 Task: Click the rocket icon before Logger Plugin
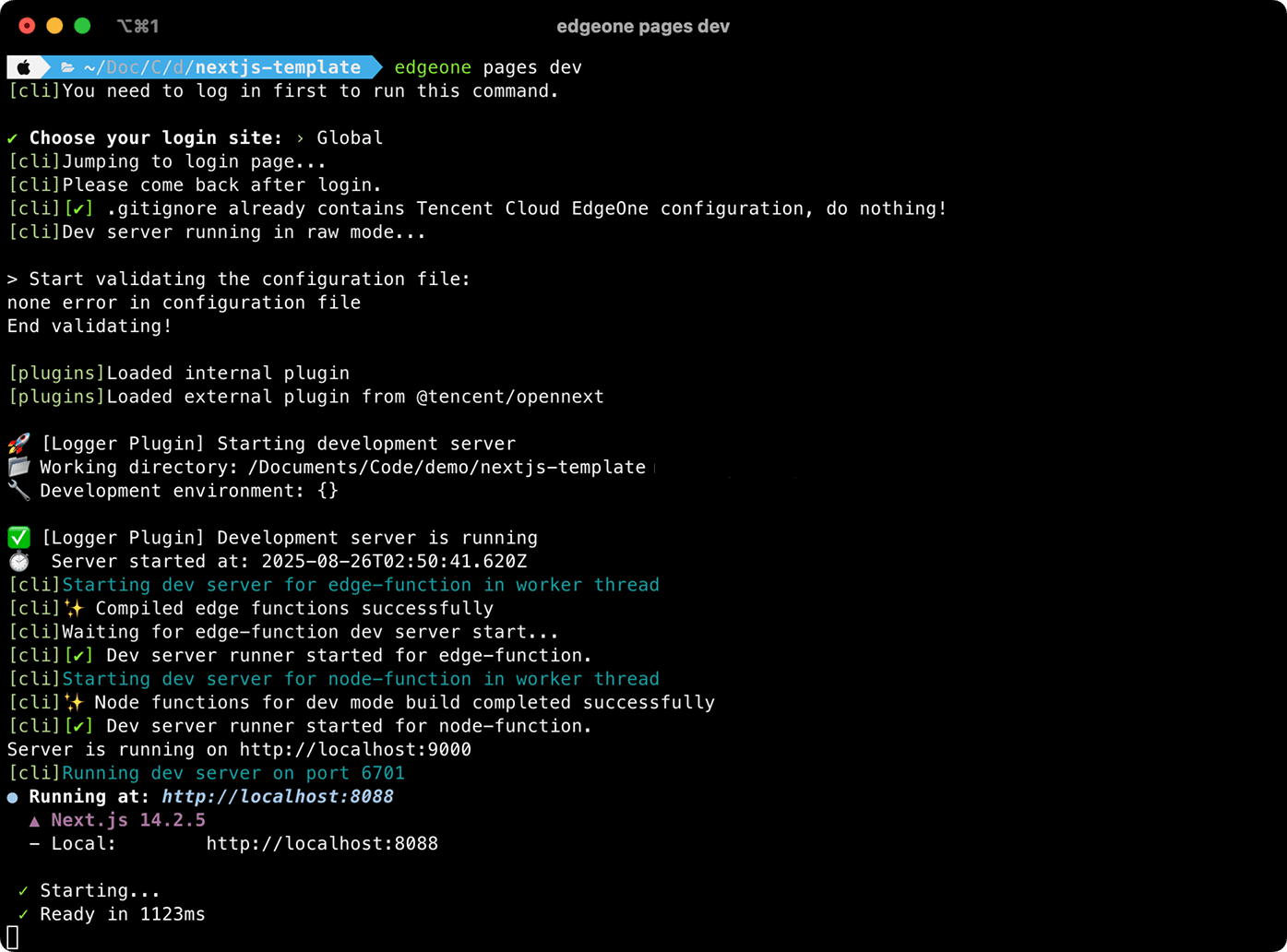pos(18,444)
